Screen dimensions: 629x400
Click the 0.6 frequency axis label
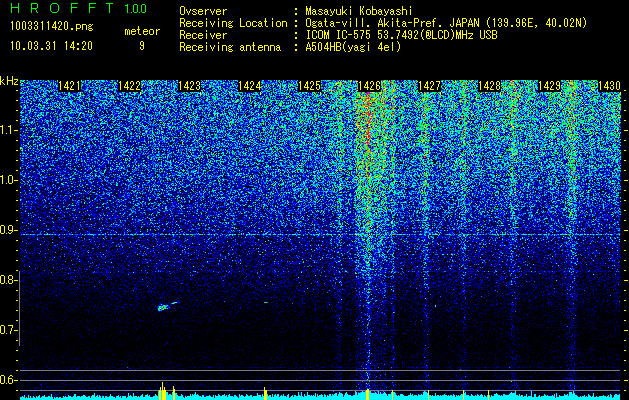(x=8, y=380)
